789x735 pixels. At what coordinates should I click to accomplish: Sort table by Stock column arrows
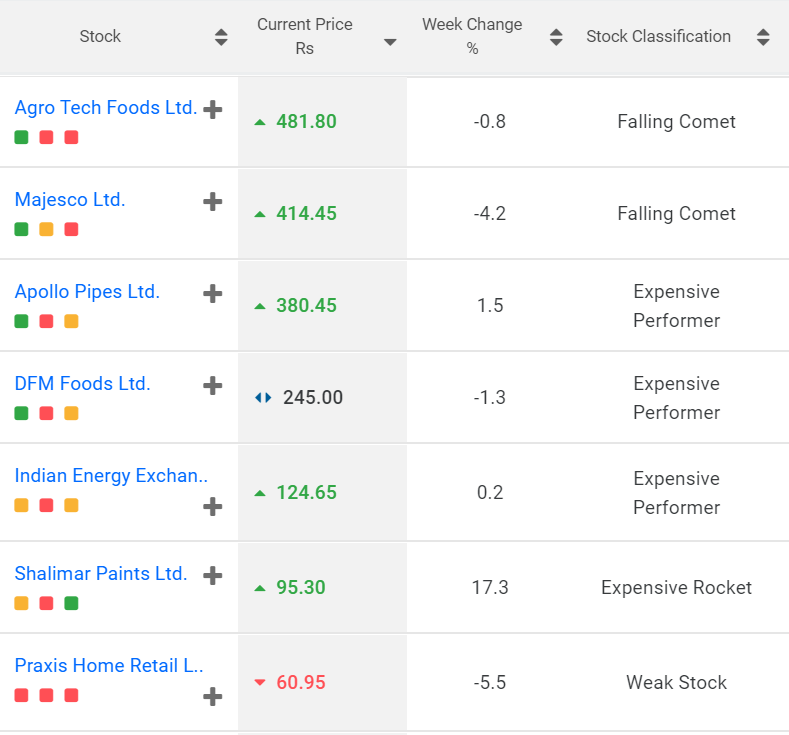(x=221, y=38)
